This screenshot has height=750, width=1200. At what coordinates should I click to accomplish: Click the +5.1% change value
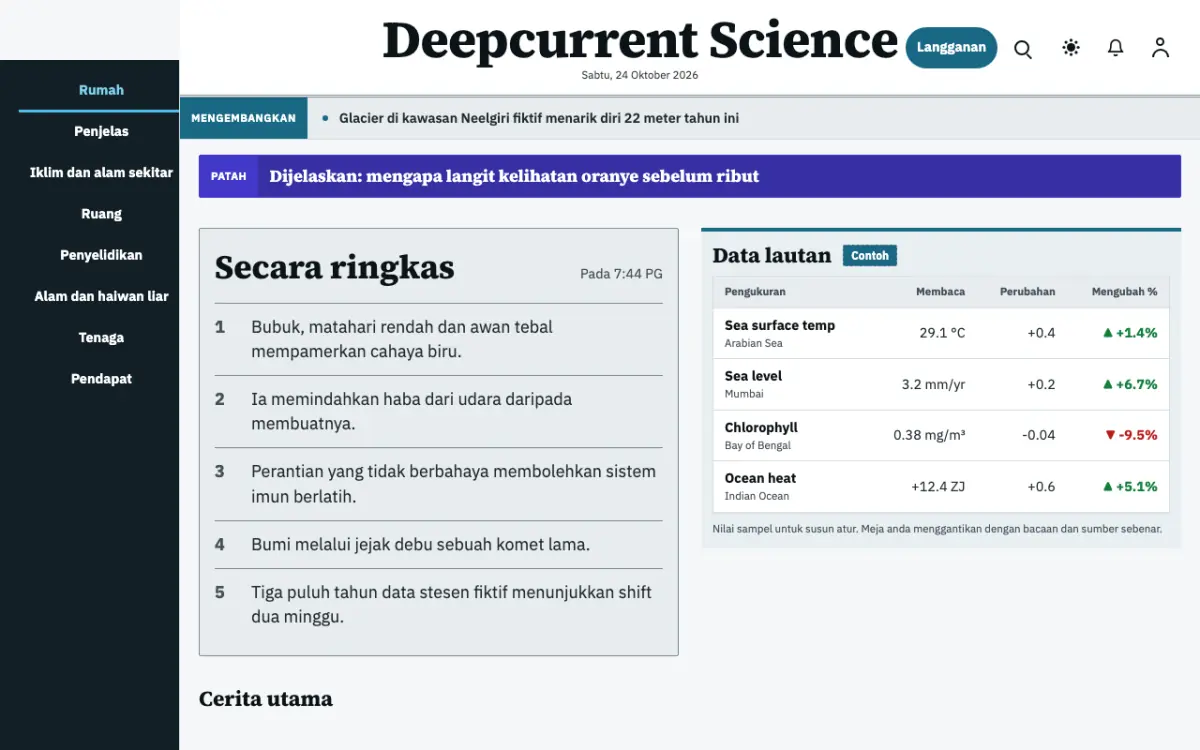(1130, 486)
